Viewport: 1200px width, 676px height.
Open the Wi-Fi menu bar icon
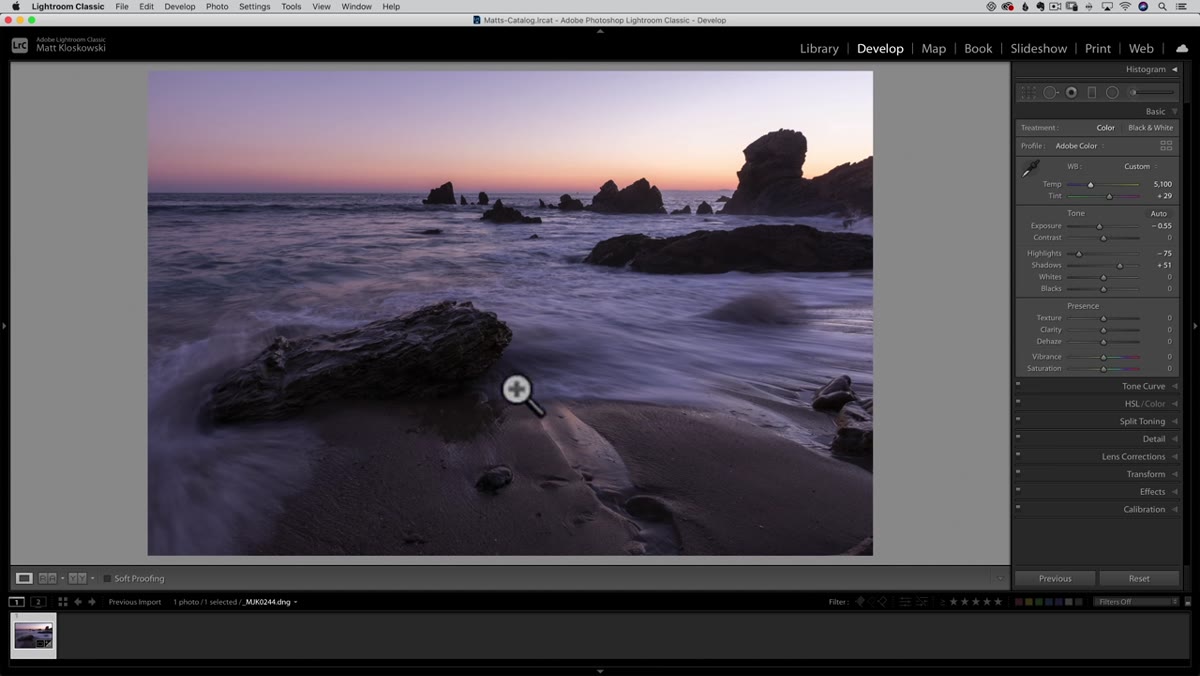click(1124, 6)
